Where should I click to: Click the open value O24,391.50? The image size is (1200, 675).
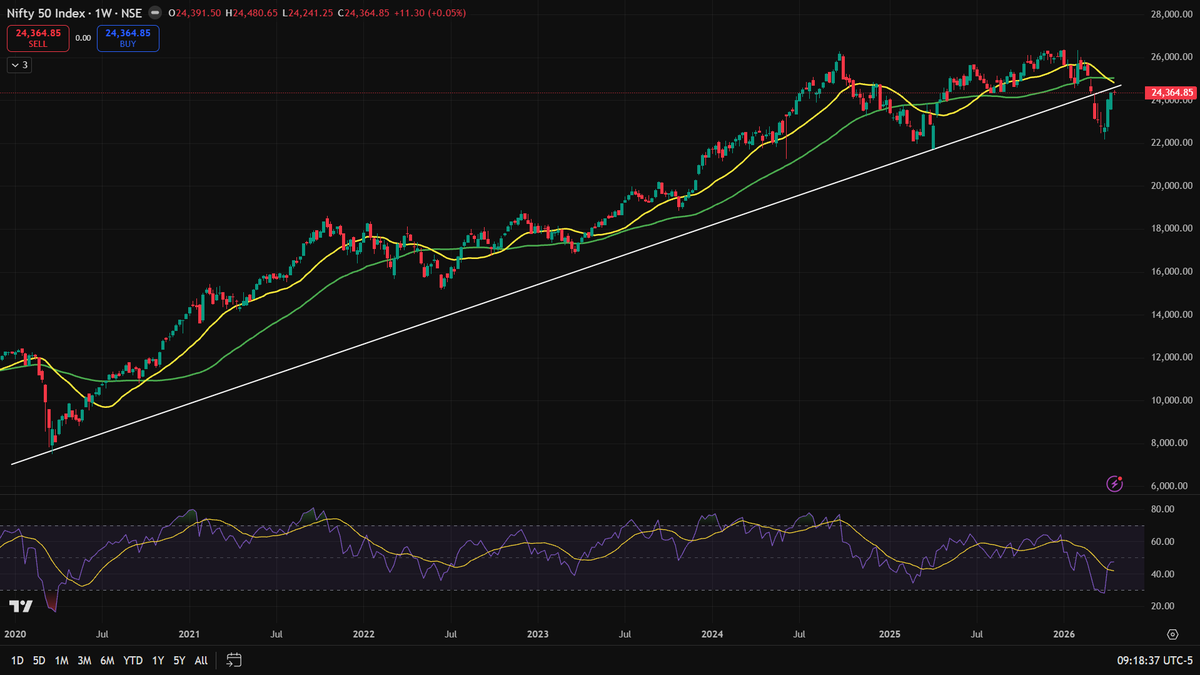coord(194,13)
